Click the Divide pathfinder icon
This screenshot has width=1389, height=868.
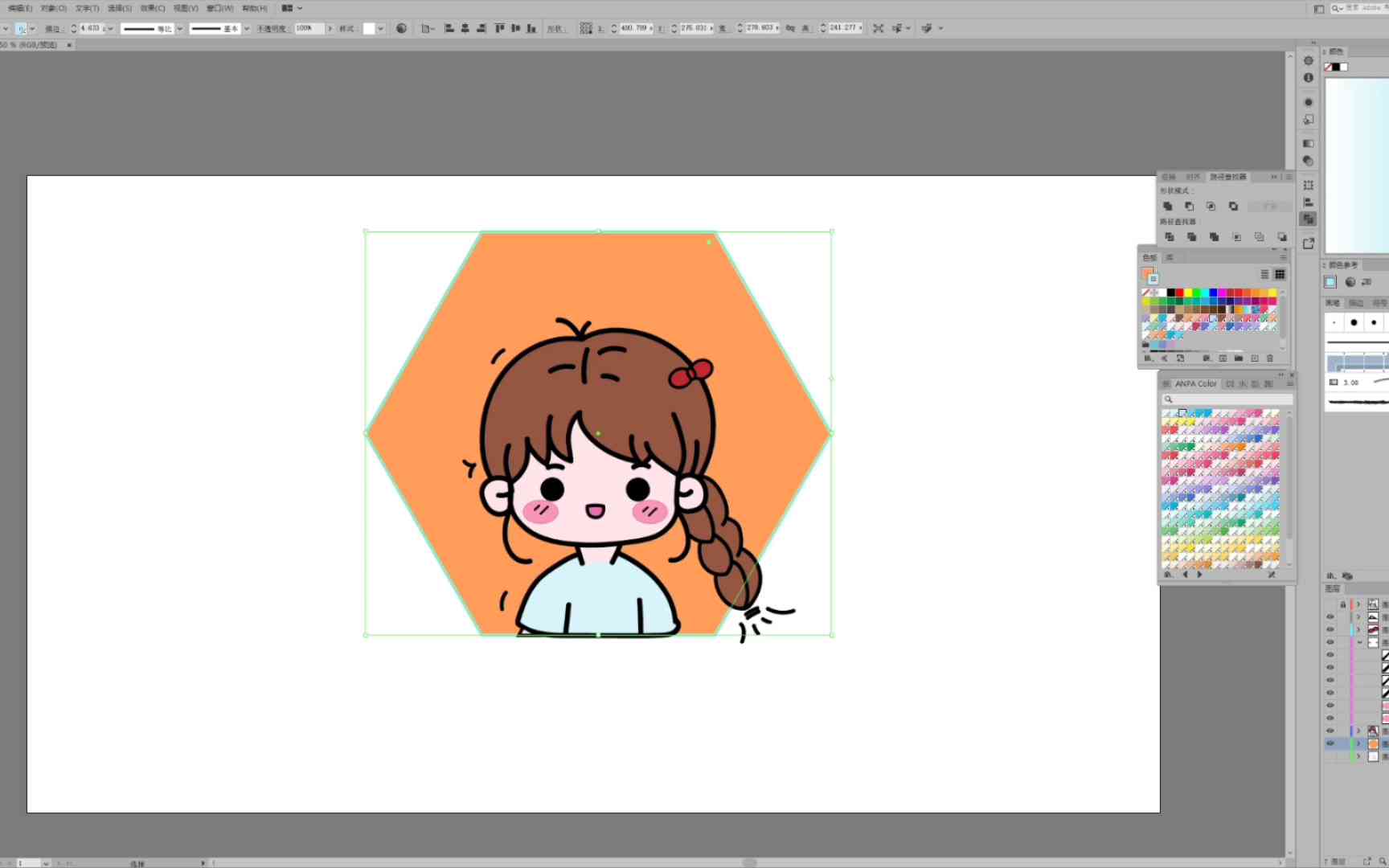tap(1170, 237)
